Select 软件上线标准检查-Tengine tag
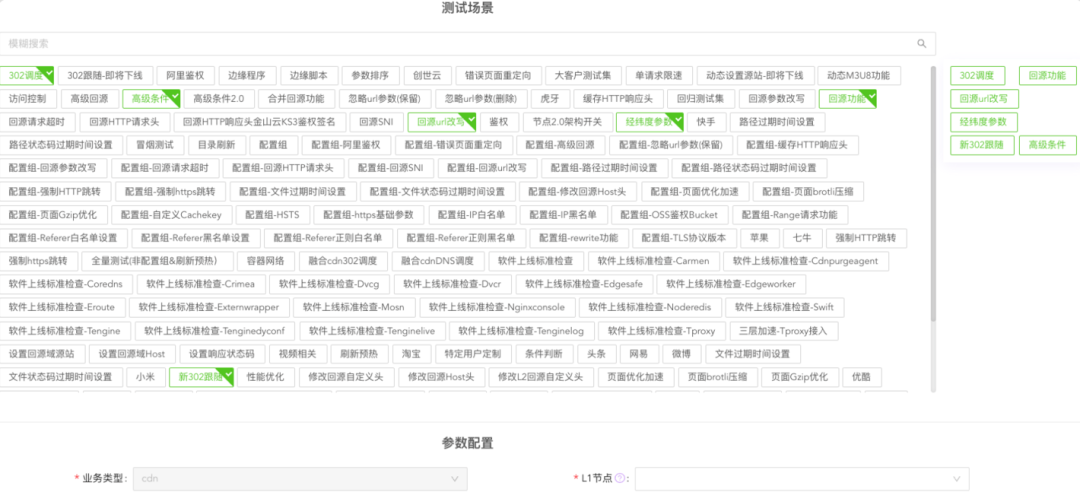This screenshot has width=1080, height=492. pos(65,331)
